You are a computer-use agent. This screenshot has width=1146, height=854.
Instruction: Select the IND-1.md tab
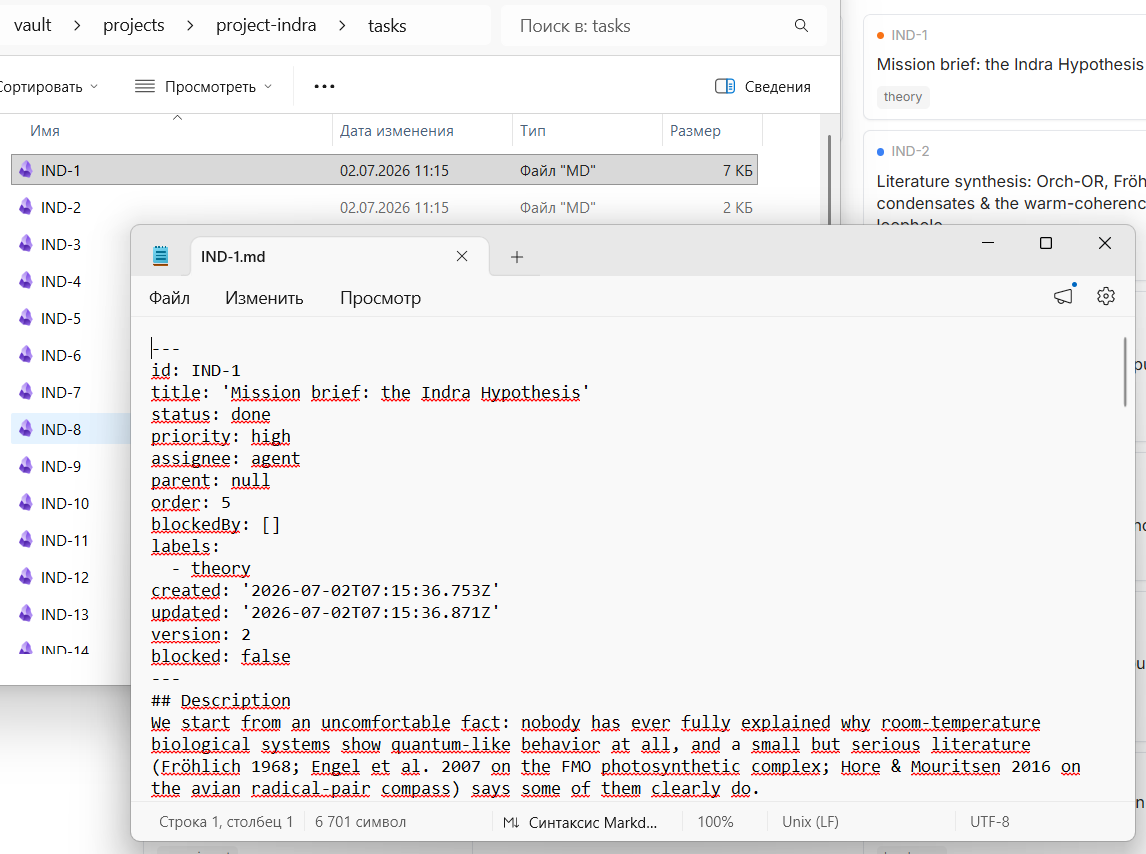click(340, 257)
